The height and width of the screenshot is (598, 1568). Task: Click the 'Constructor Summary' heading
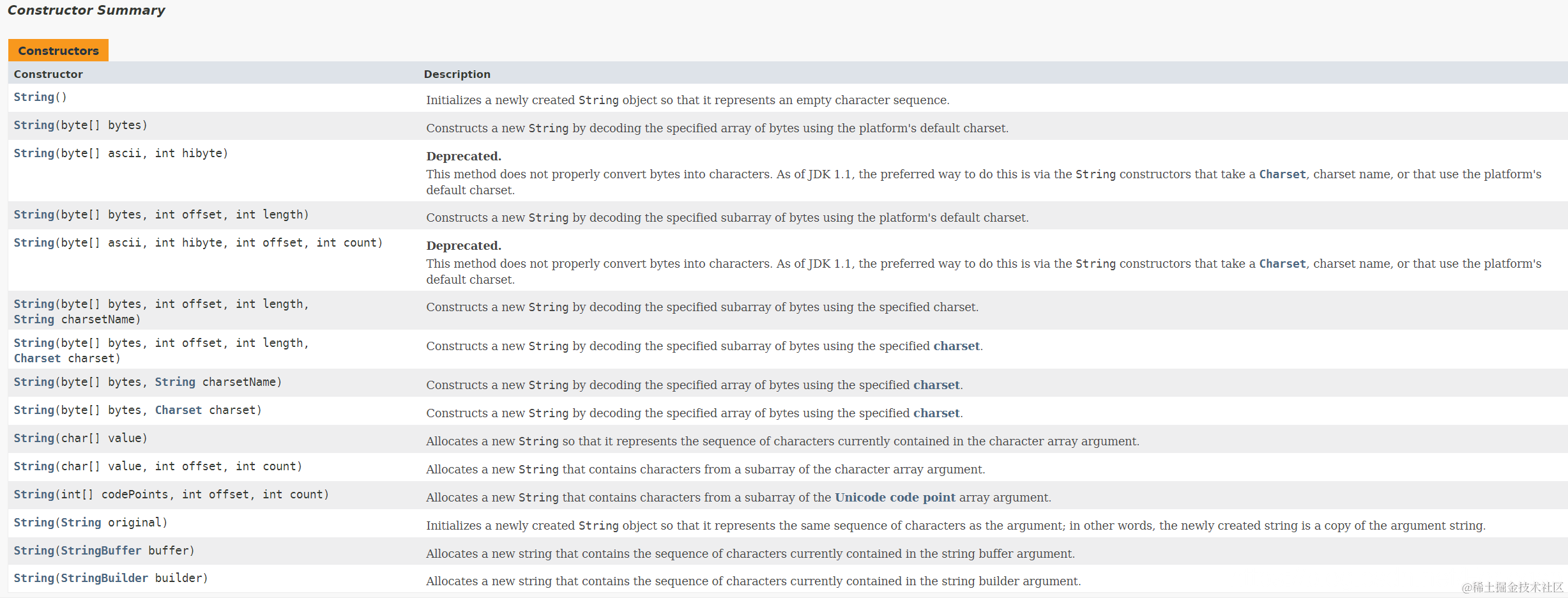(86, 10)
